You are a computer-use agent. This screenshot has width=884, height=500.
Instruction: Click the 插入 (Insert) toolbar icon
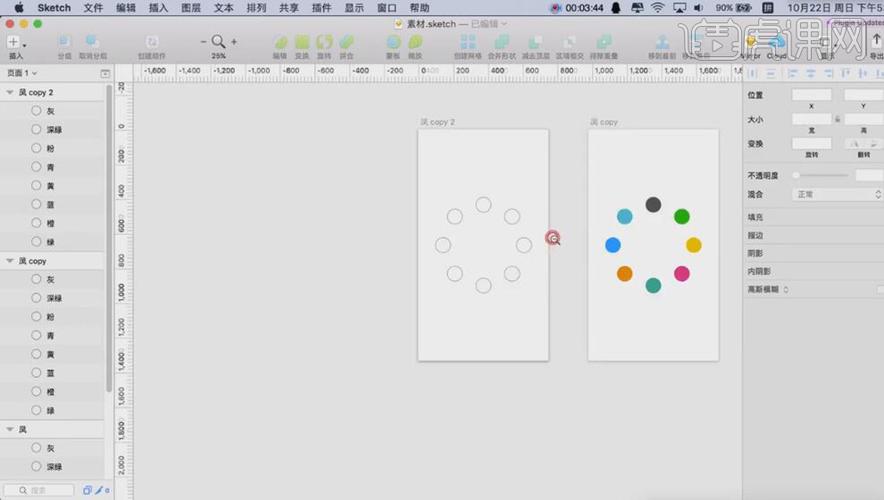tap(14, 43)
